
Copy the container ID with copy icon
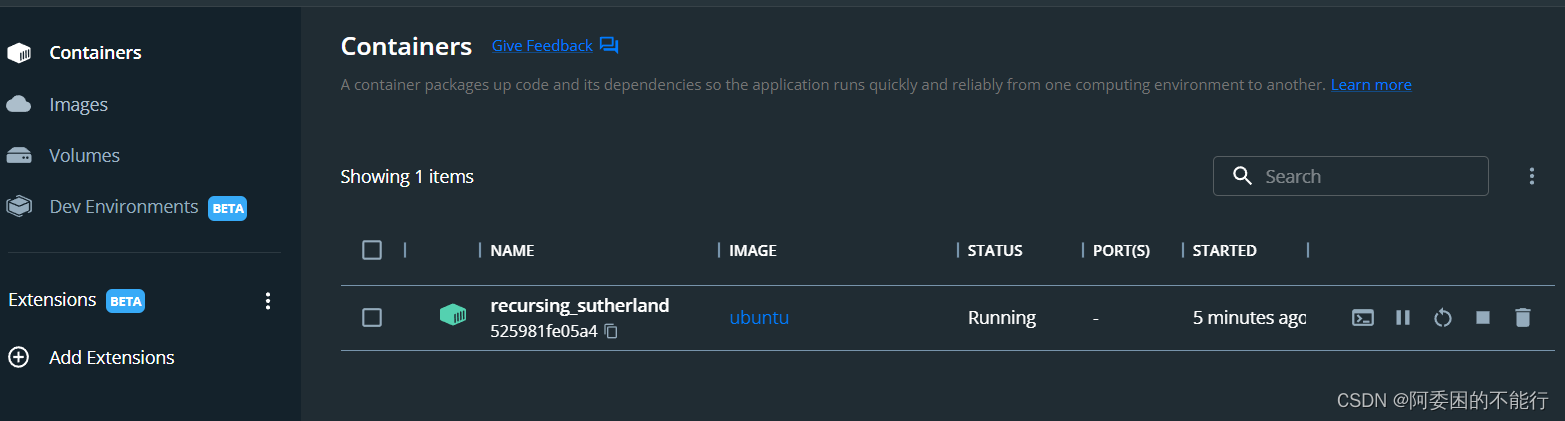[611, 331]
